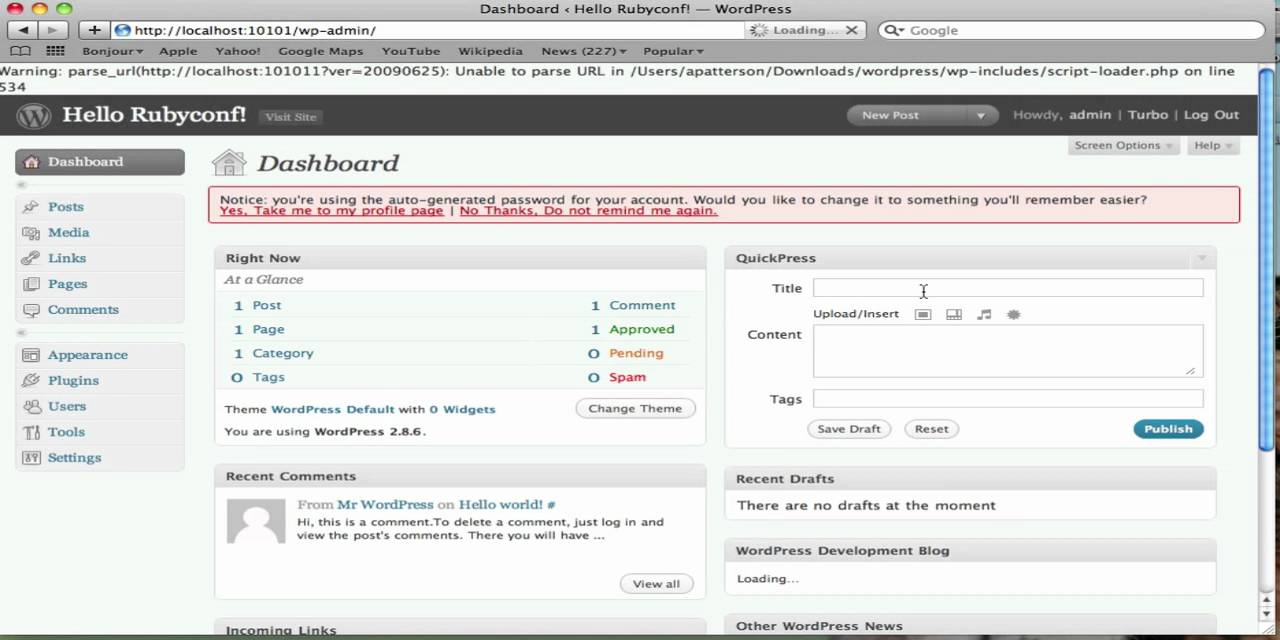Screen dimensions: 1280x640
Task: Click the Appearance icon in the sidebar
Action: click(x=31, y=355)
